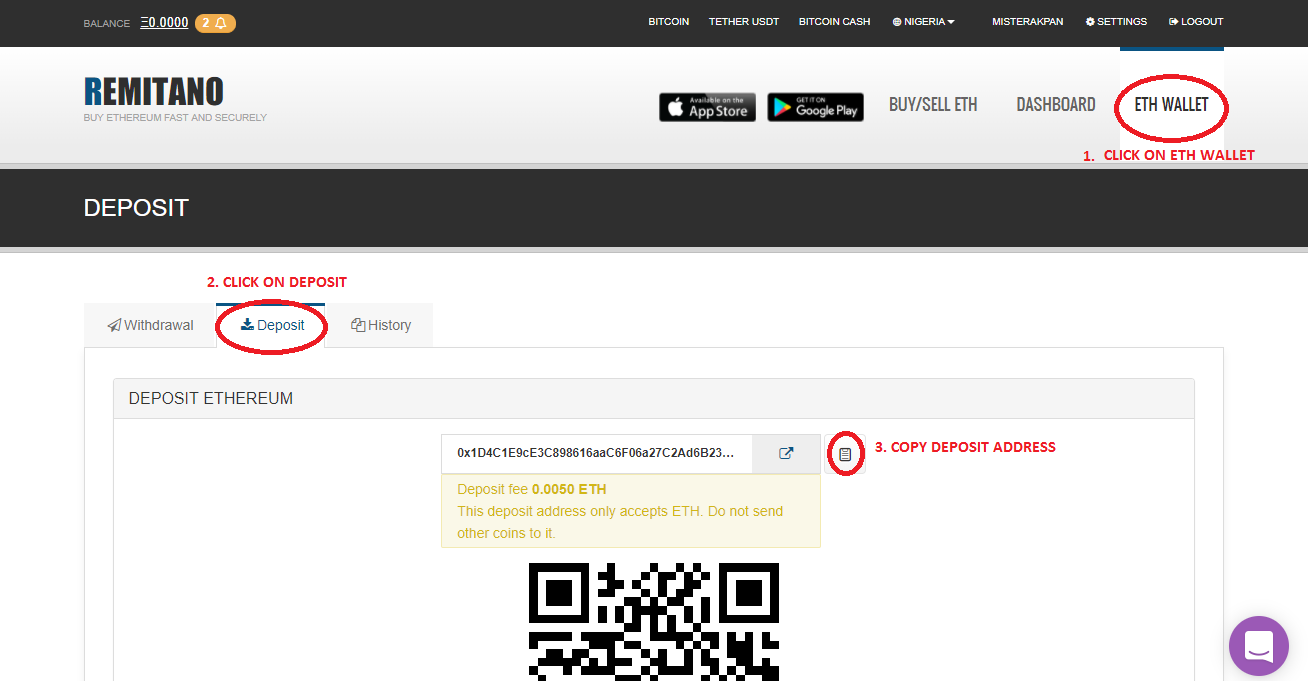The height and width of the screenshot is (681, 1308).
Task: Open the Dashboard menu item
Action: pyautogui.click(x=1056, y=105)
